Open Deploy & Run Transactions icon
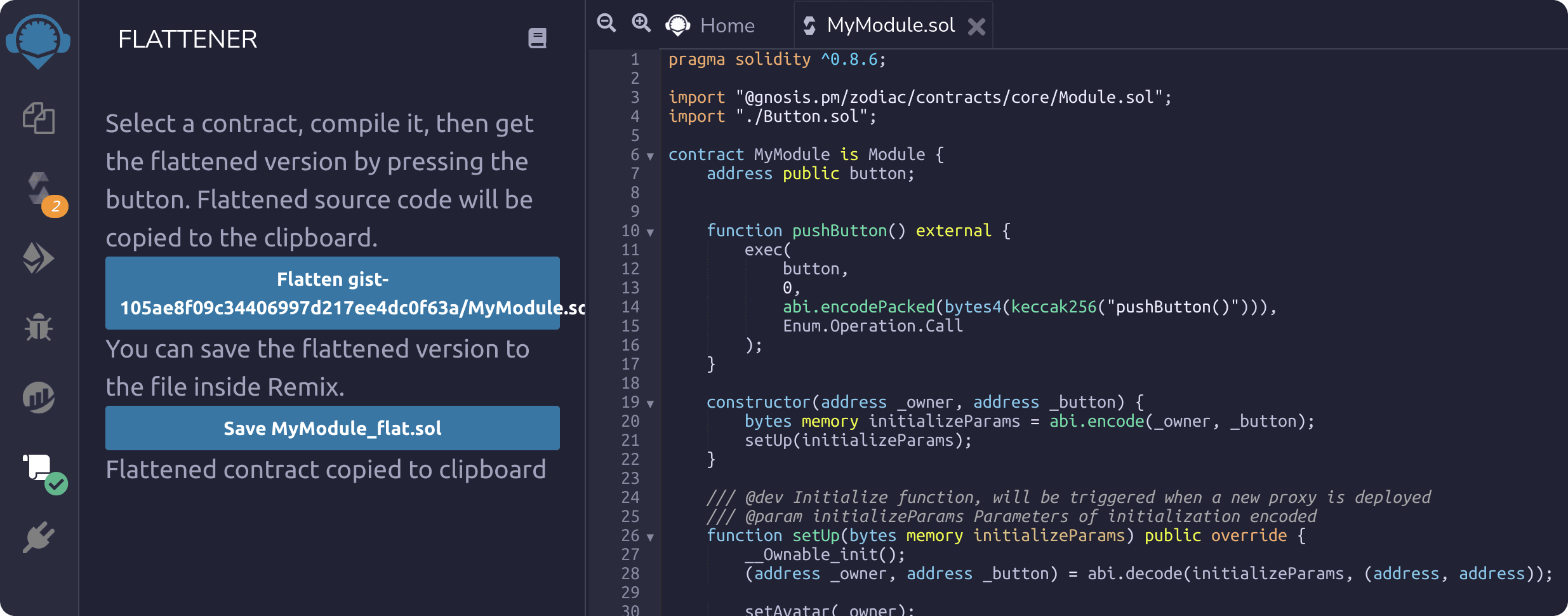 (x=38, y=258)
